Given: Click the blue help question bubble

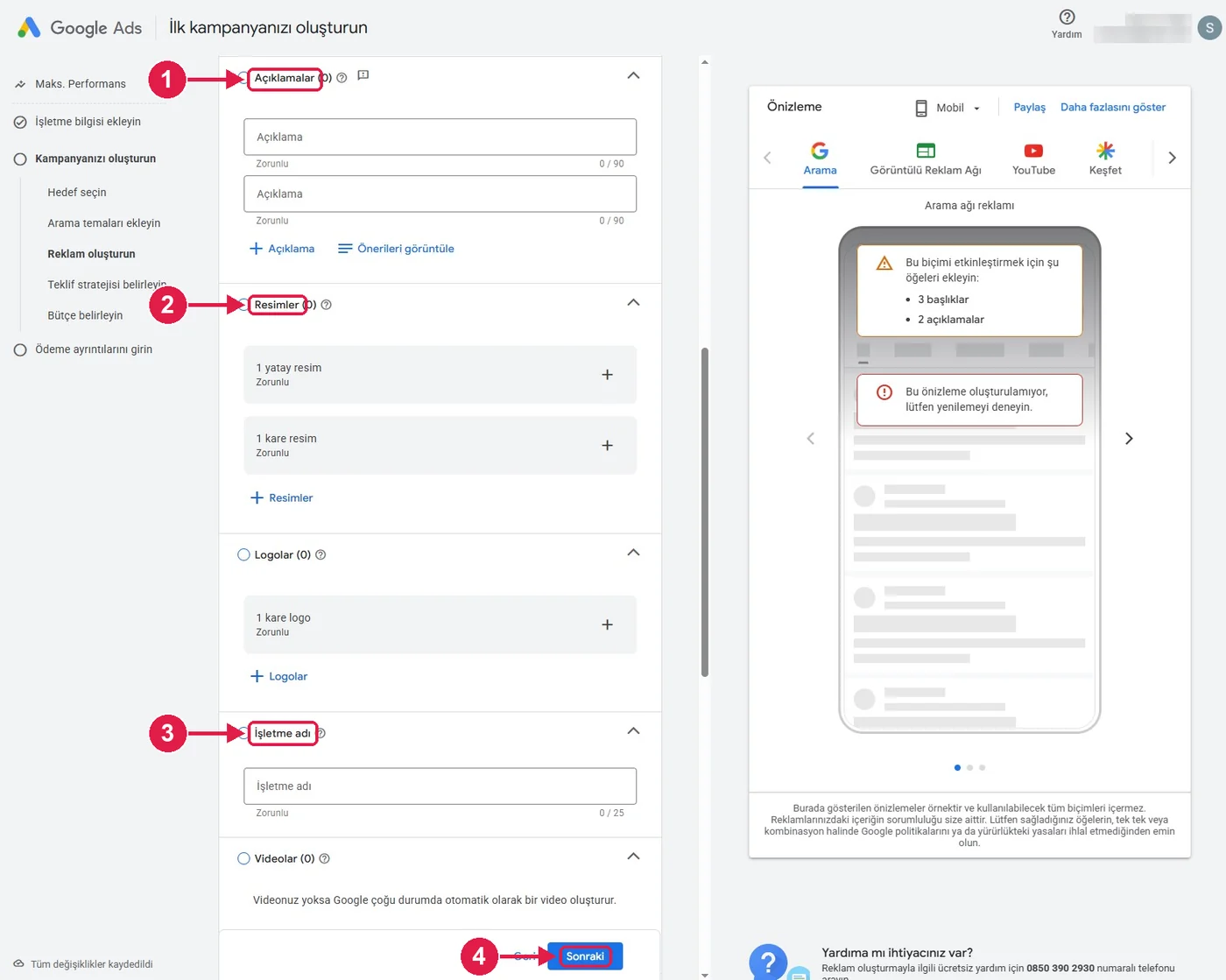Looking at the screenshot, I should (768, 962).
